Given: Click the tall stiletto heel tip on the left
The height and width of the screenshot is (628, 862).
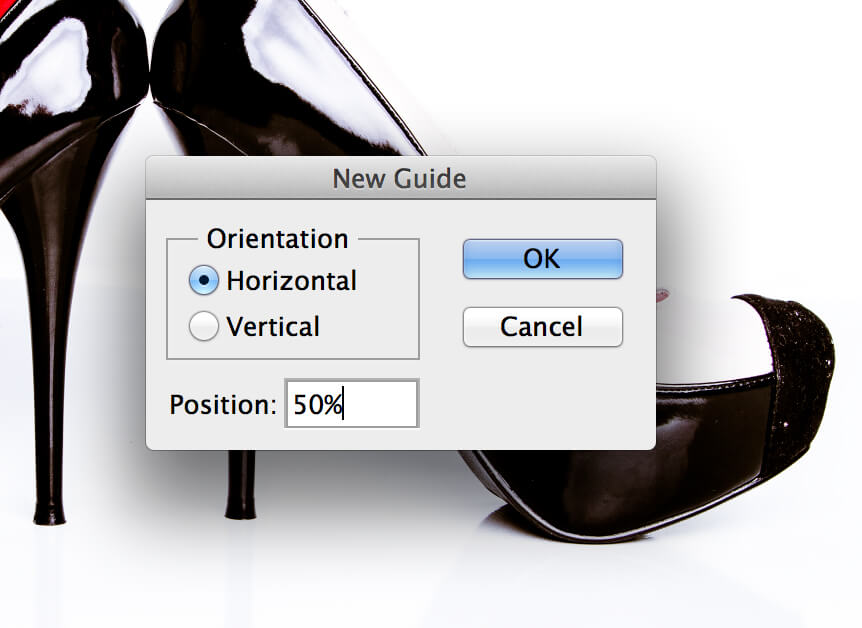Looking at the screenshot, I should pos(49,513).
